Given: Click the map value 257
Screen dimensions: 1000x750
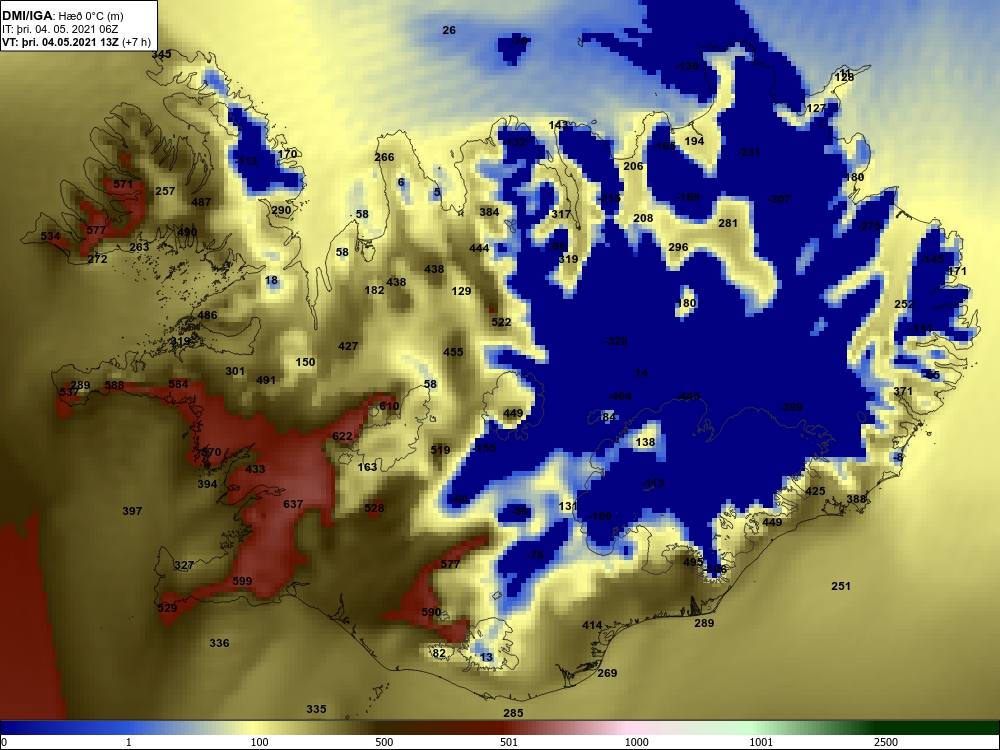Looking at the screenshot, I should point(165,191).
